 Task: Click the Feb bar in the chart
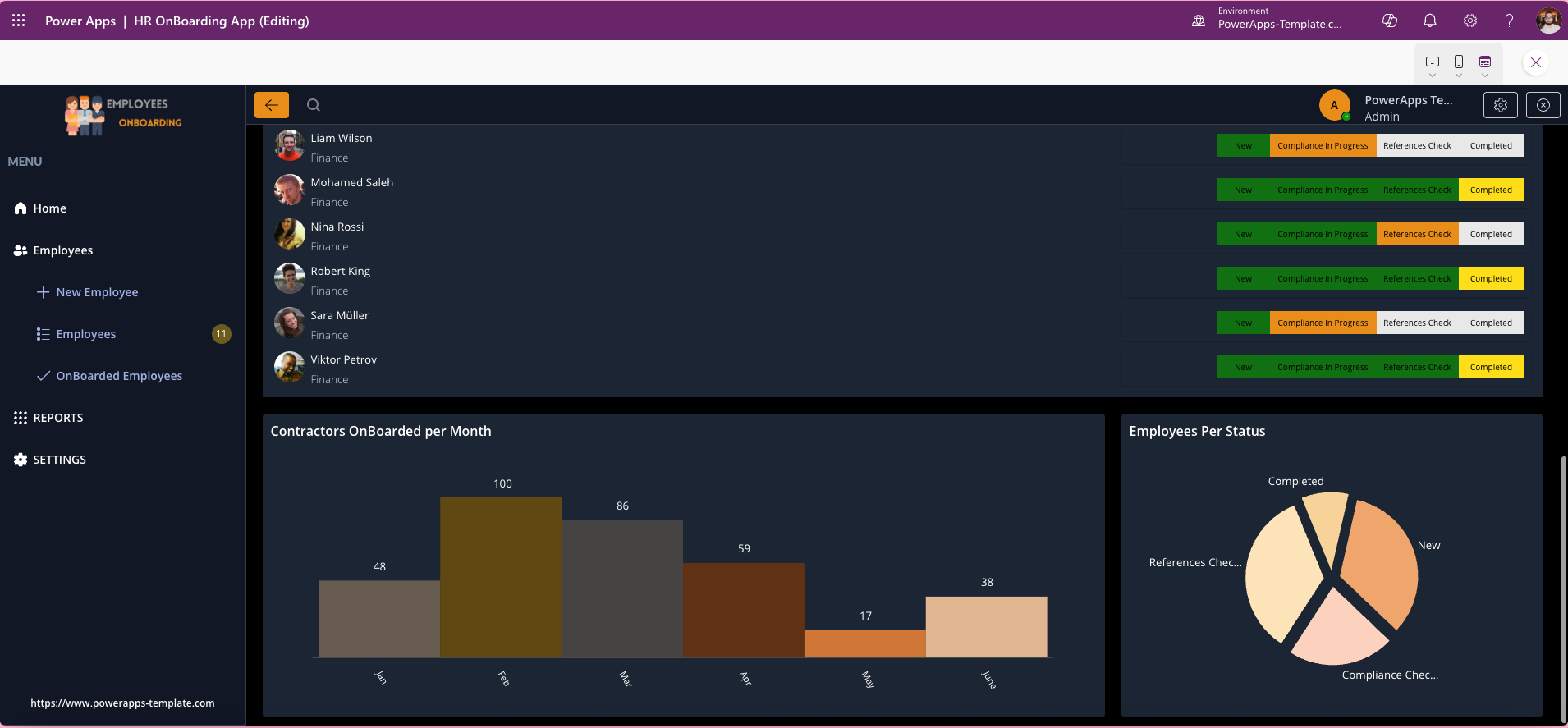tap(501, 577)
